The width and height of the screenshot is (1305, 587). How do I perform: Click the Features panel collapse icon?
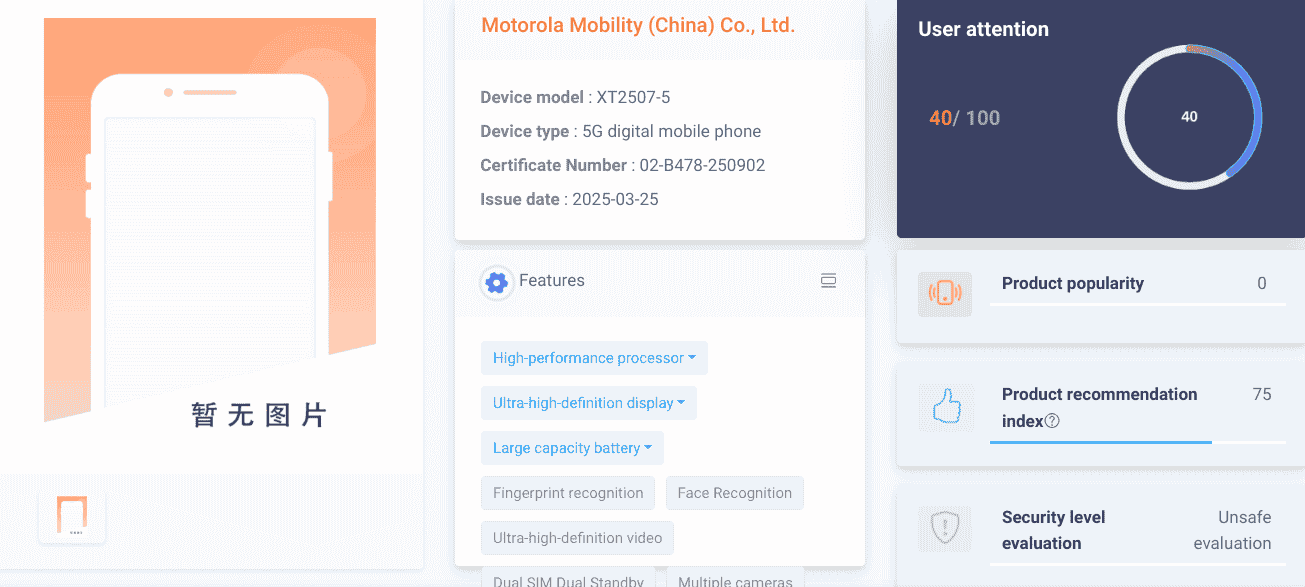[828, 281]
